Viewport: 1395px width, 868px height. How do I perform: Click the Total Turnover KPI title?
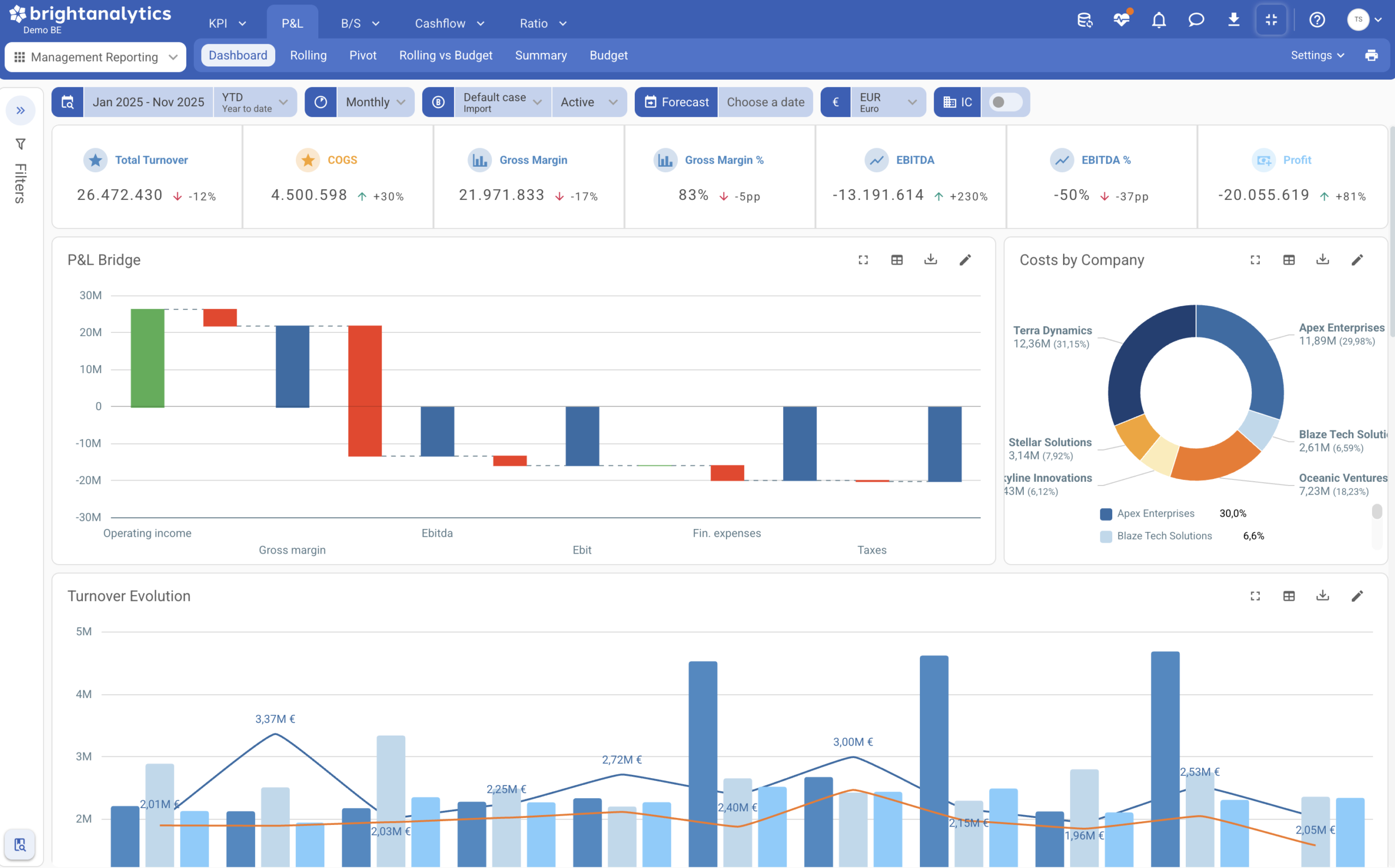click(151, 160)
